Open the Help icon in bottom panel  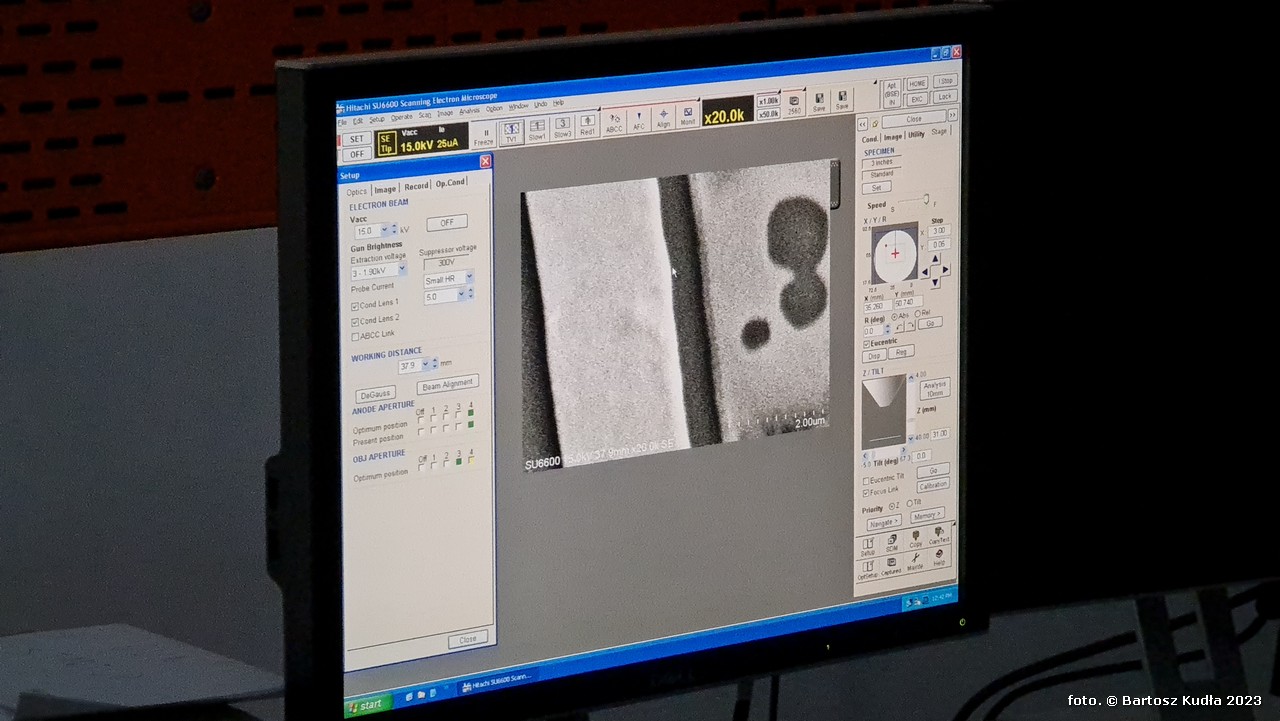click(939, 560)
